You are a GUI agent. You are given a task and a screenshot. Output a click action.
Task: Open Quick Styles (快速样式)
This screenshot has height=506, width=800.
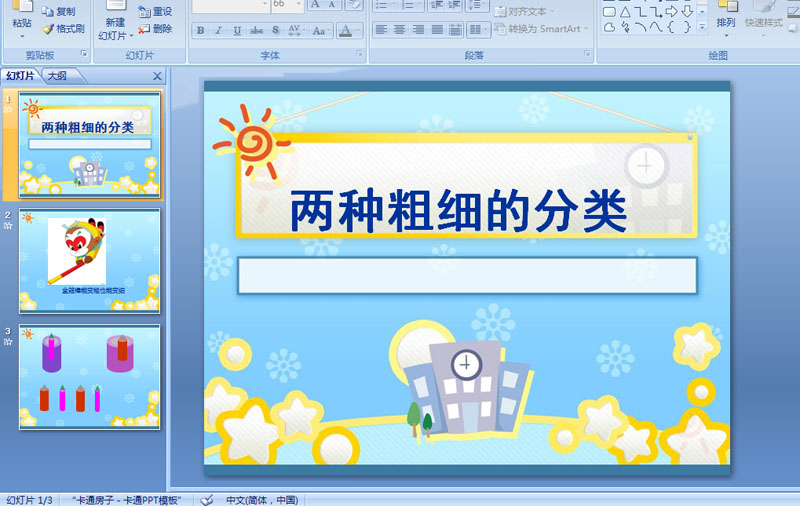[x=763, y=18]
